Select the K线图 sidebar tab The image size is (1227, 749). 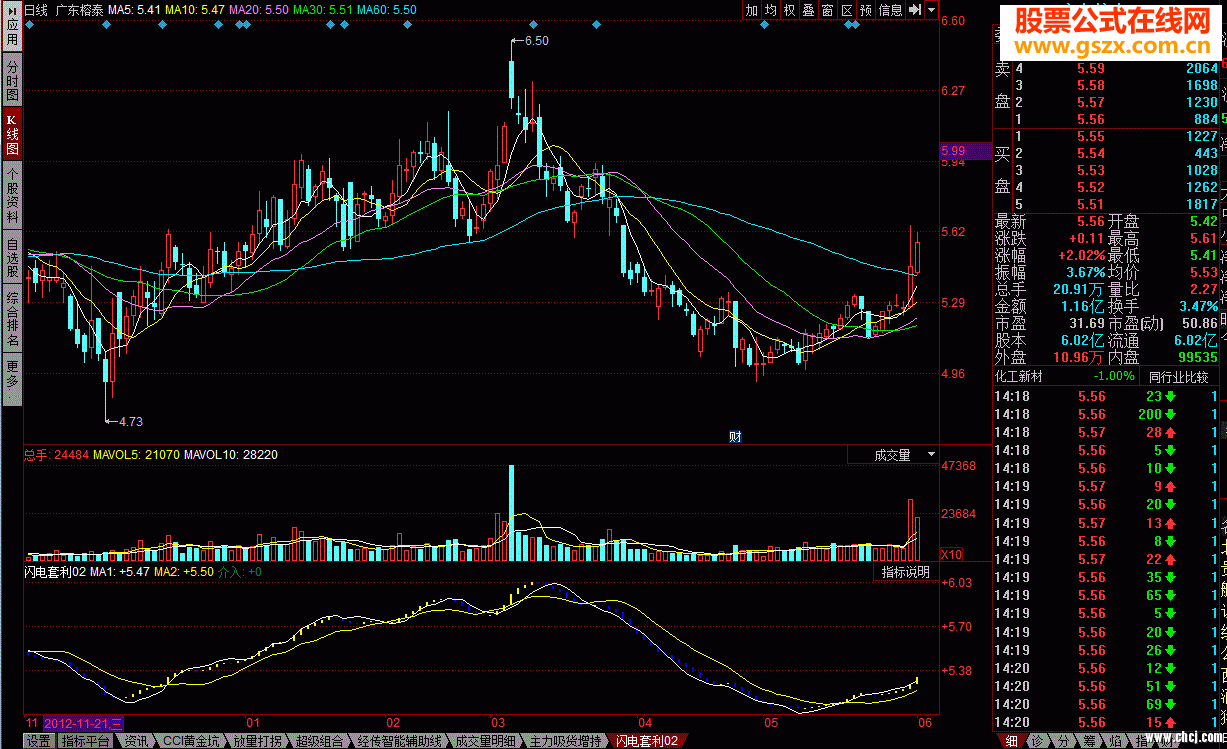[12, 133]
